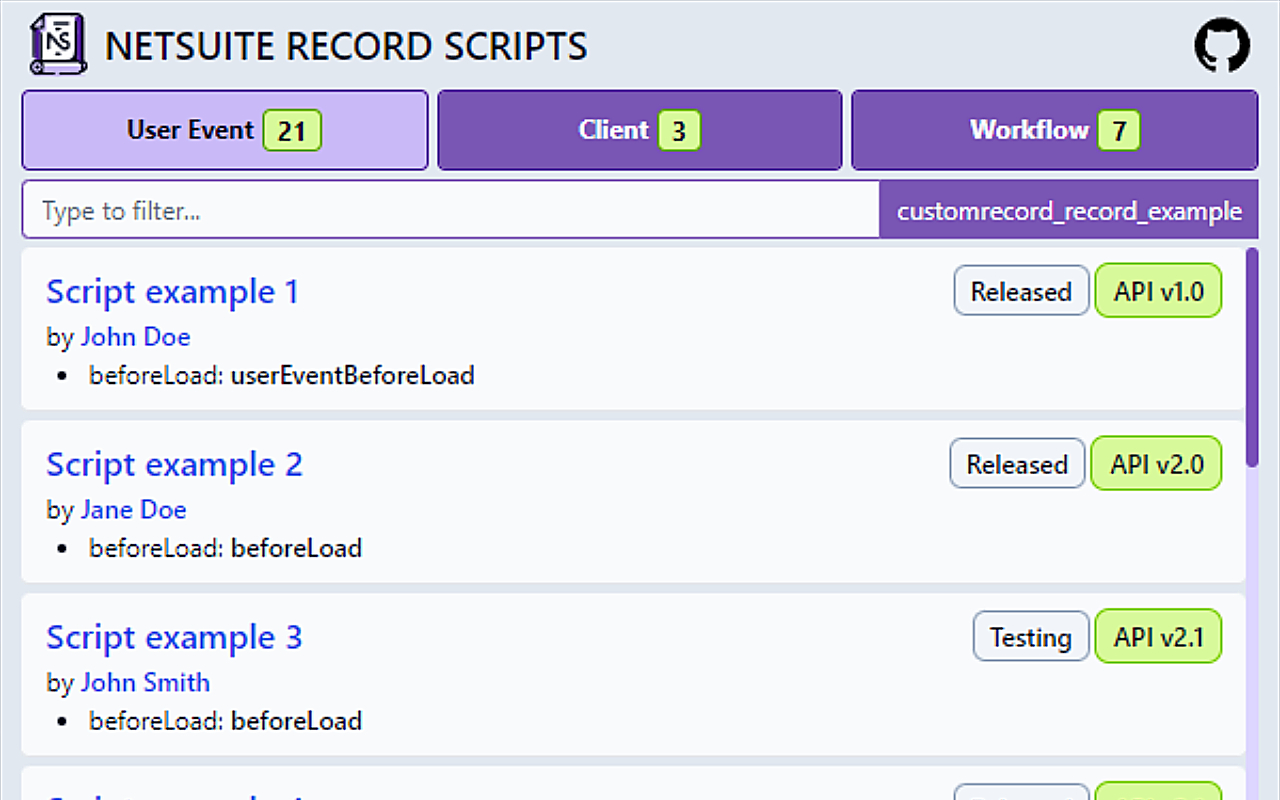Click the Client count badge showing 3
This screenshot has width=1280, height=800.
679,130
